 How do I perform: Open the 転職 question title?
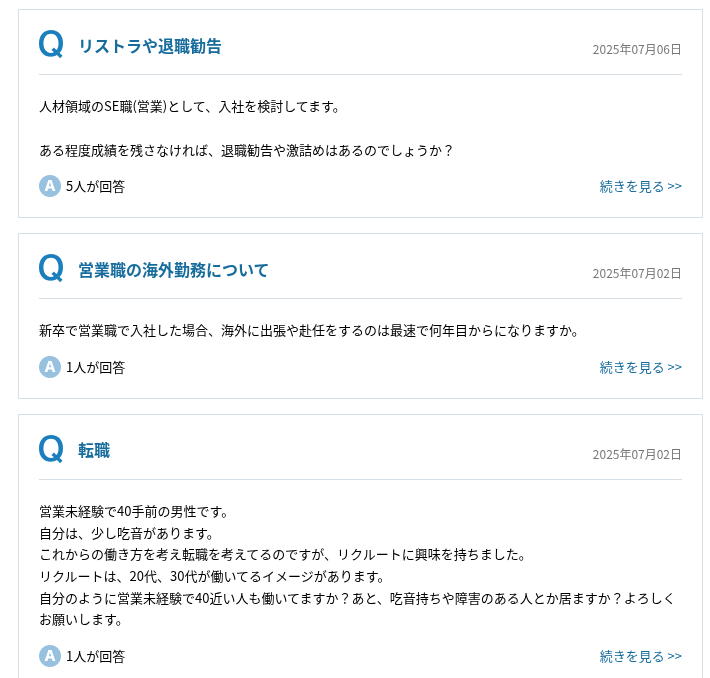point(94,451)
